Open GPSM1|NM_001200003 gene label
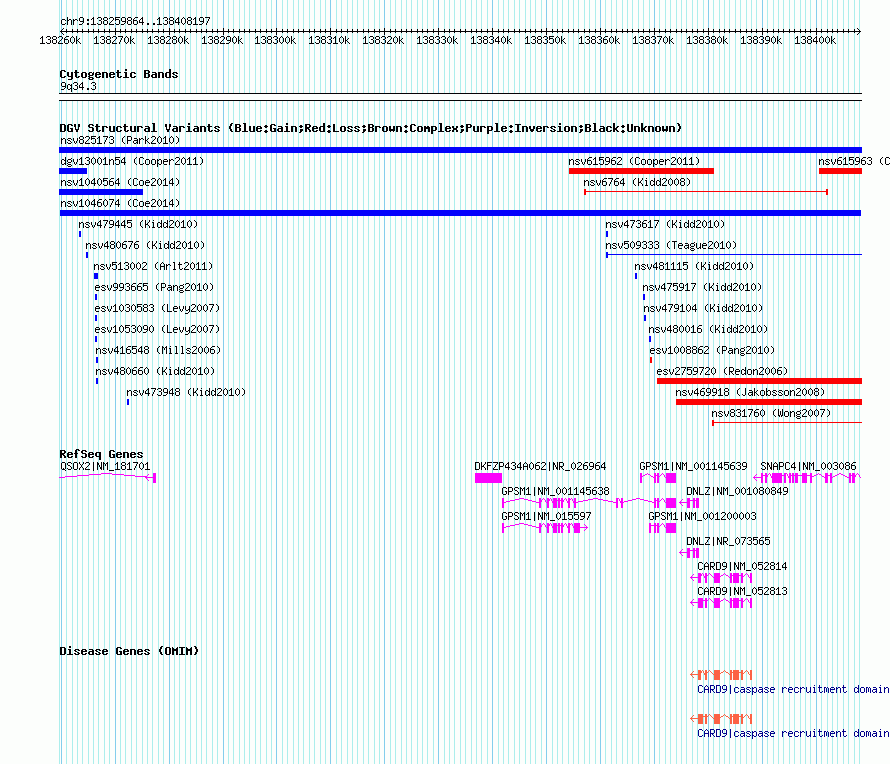The image size is (890, 764). [x=702, y=517]
